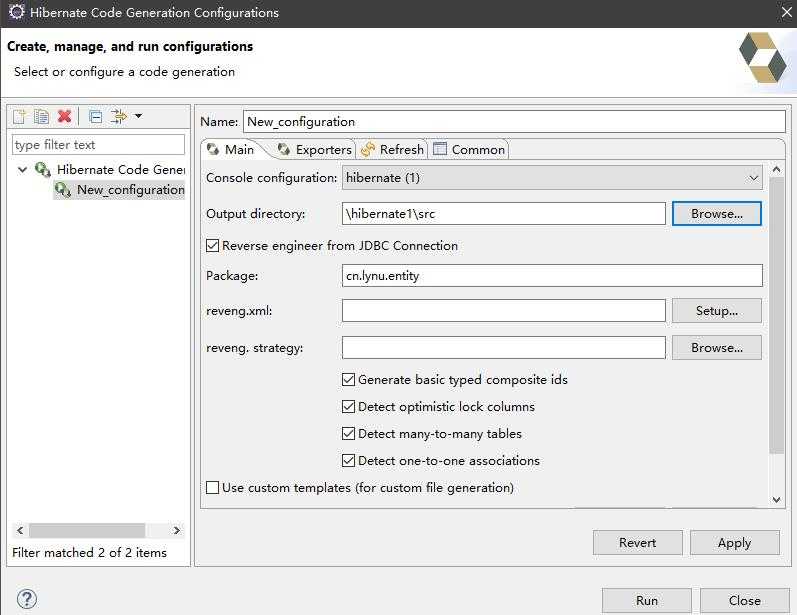The image size is (797, 615).
Task: Click the Main tab icon
Action: (x=213, y=149)
